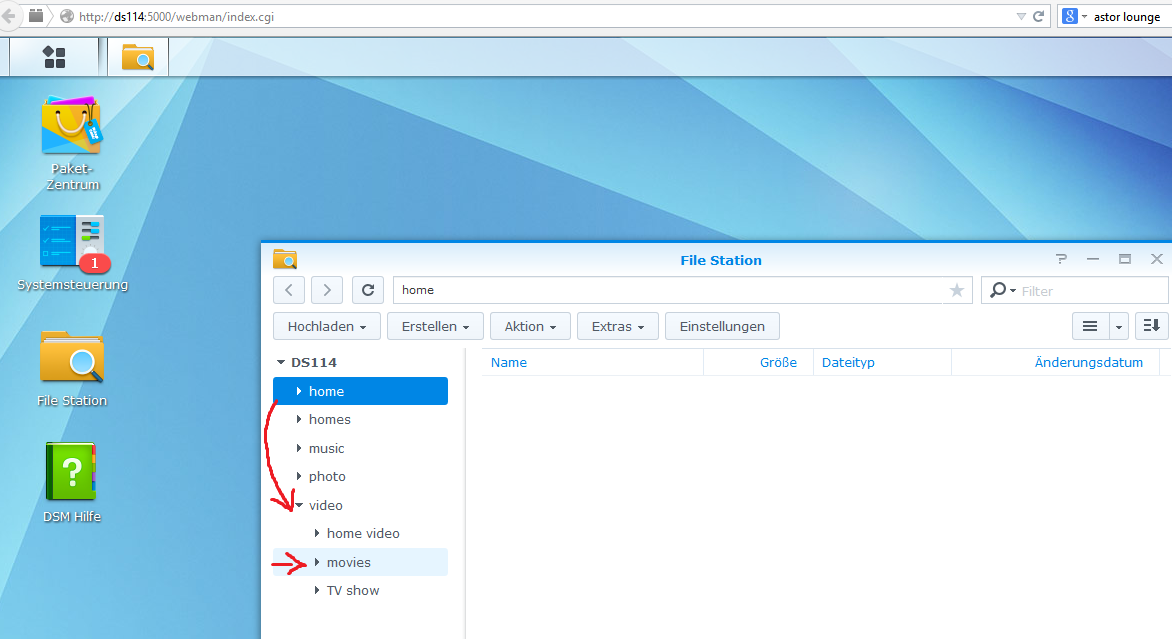Refresh the File Station folder view
Image resolution: width=1172 pixels, height=639 pixels.
pyautogui.click(x=368, y=290)
